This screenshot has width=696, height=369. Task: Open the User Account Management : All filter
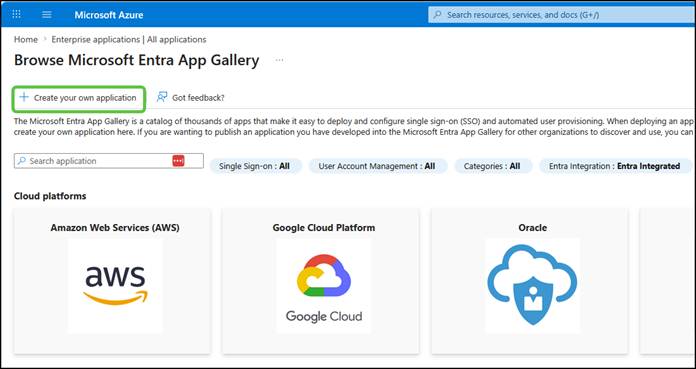pos(377,166)
